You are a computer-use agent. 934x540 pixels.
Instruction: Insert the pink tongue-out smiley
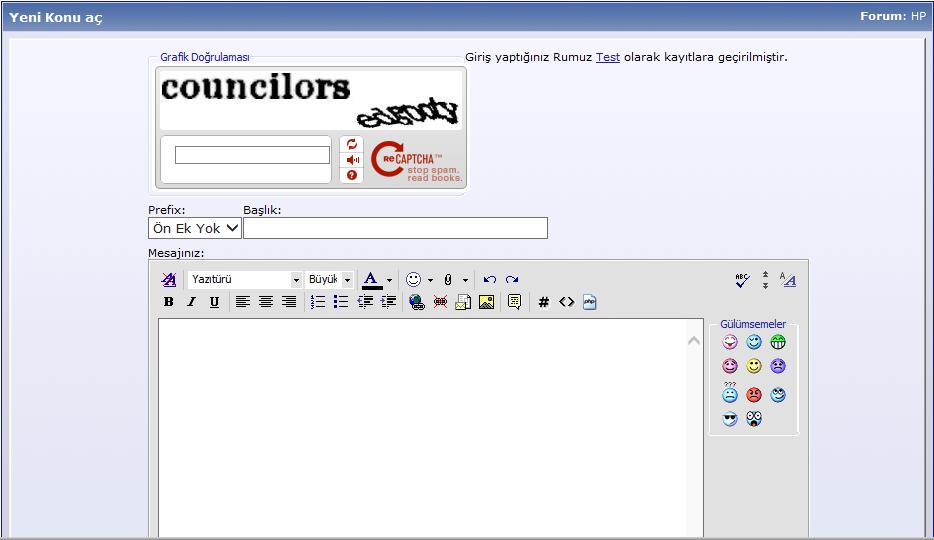point(730,342)
